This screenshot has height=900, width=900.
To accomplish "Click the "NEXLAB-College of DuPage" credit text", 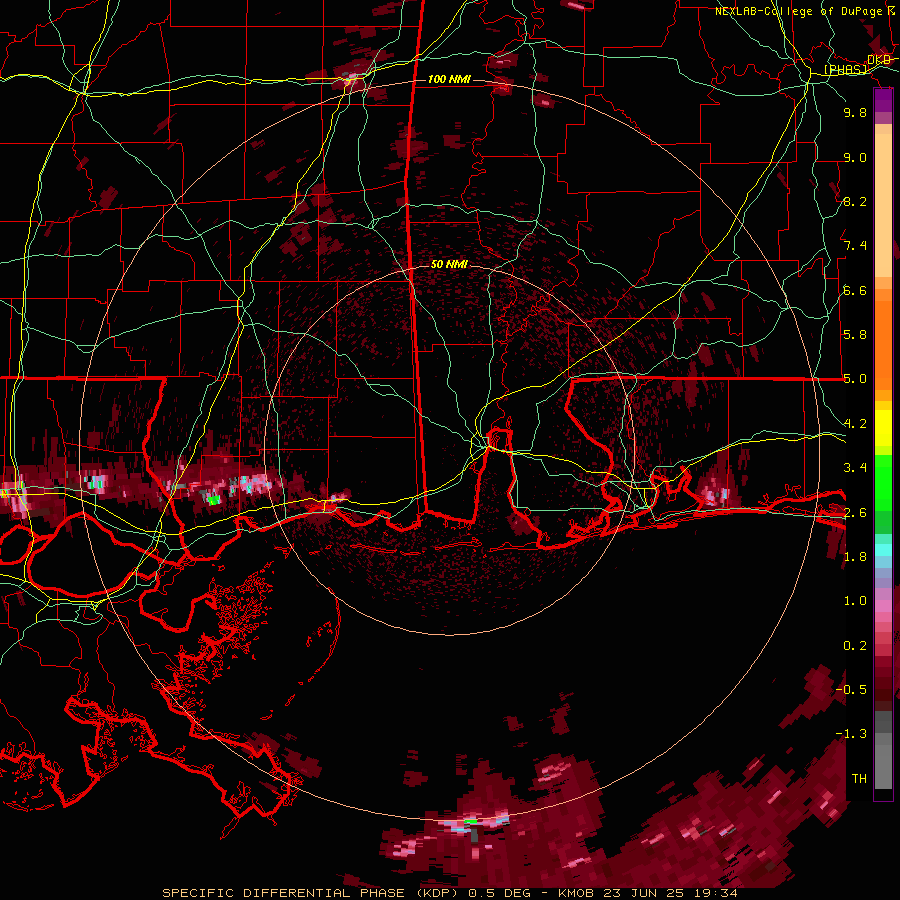I will point(798,11).
